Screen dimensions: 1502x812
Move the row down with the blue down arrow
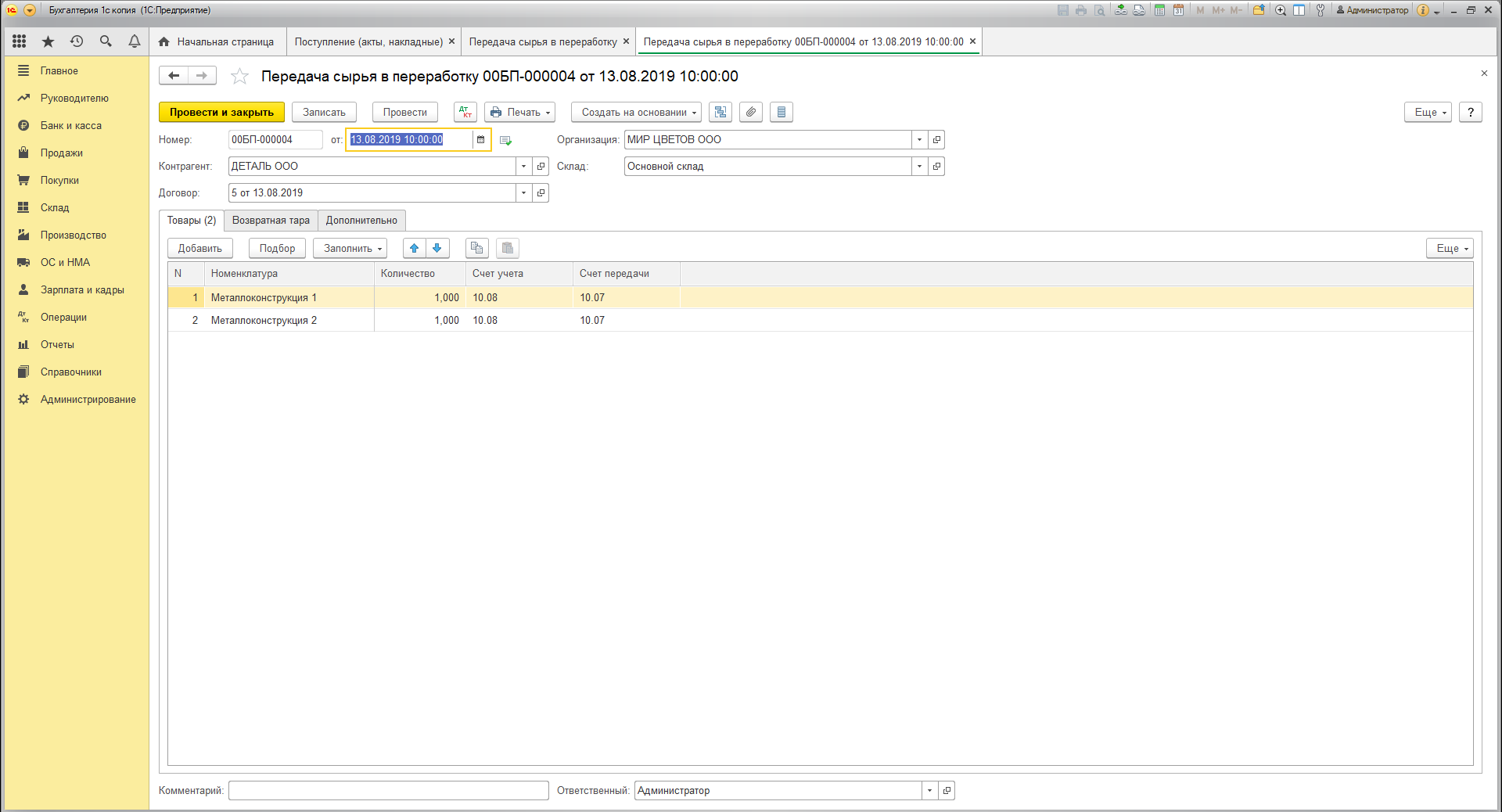tap(437, 249)
